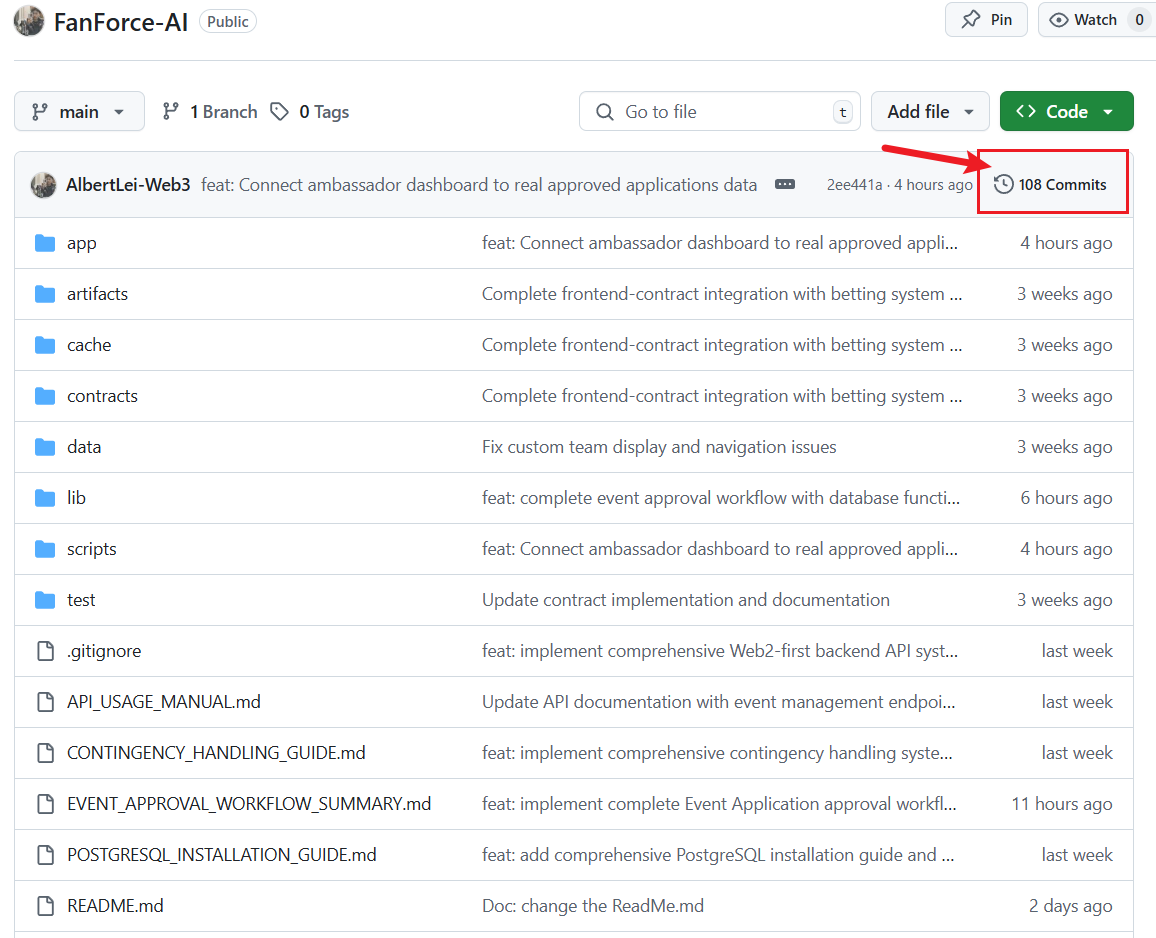Click the app folder icon
The image size is (1156, 938).
(x=45, y=243)
